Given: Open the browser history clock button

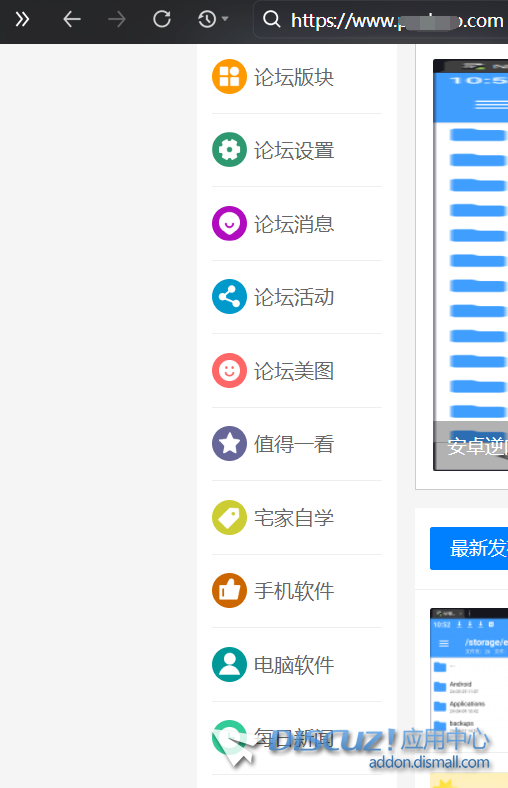Looking at the screenshot, I should (x=207, y=20).
